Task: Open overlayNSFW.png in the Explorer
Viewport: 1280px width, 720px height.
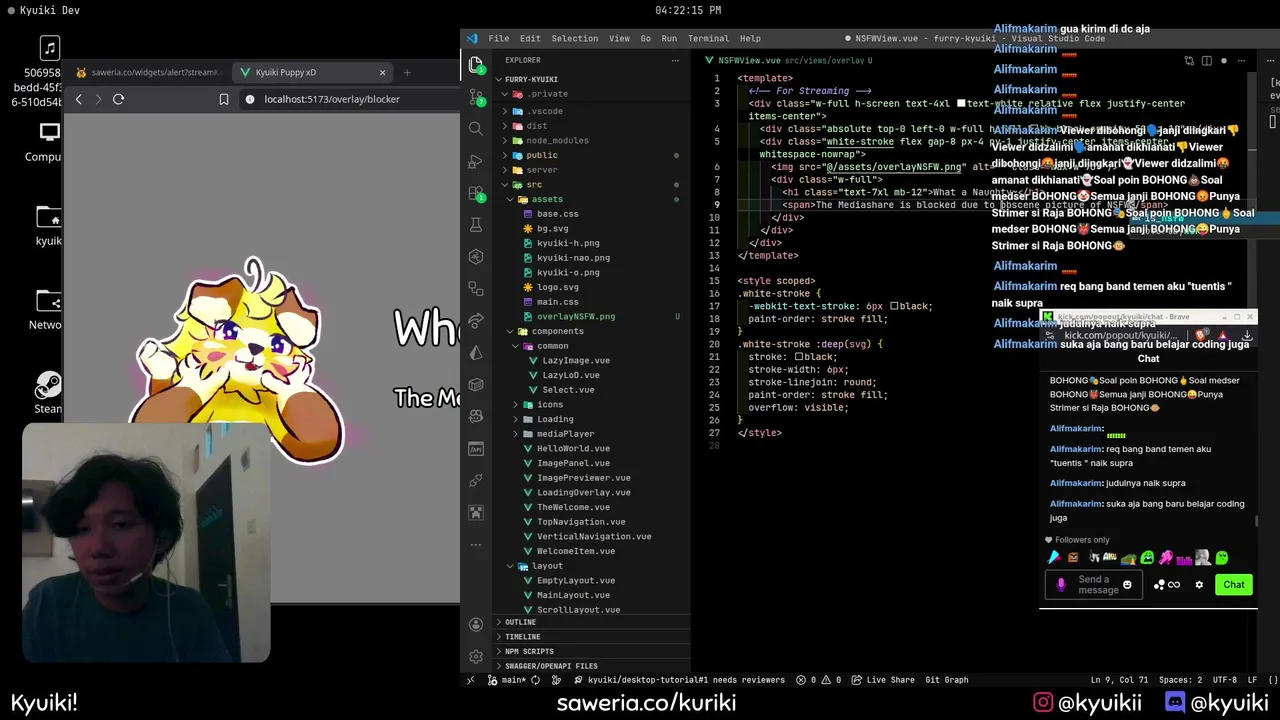Action: (576, 316)
